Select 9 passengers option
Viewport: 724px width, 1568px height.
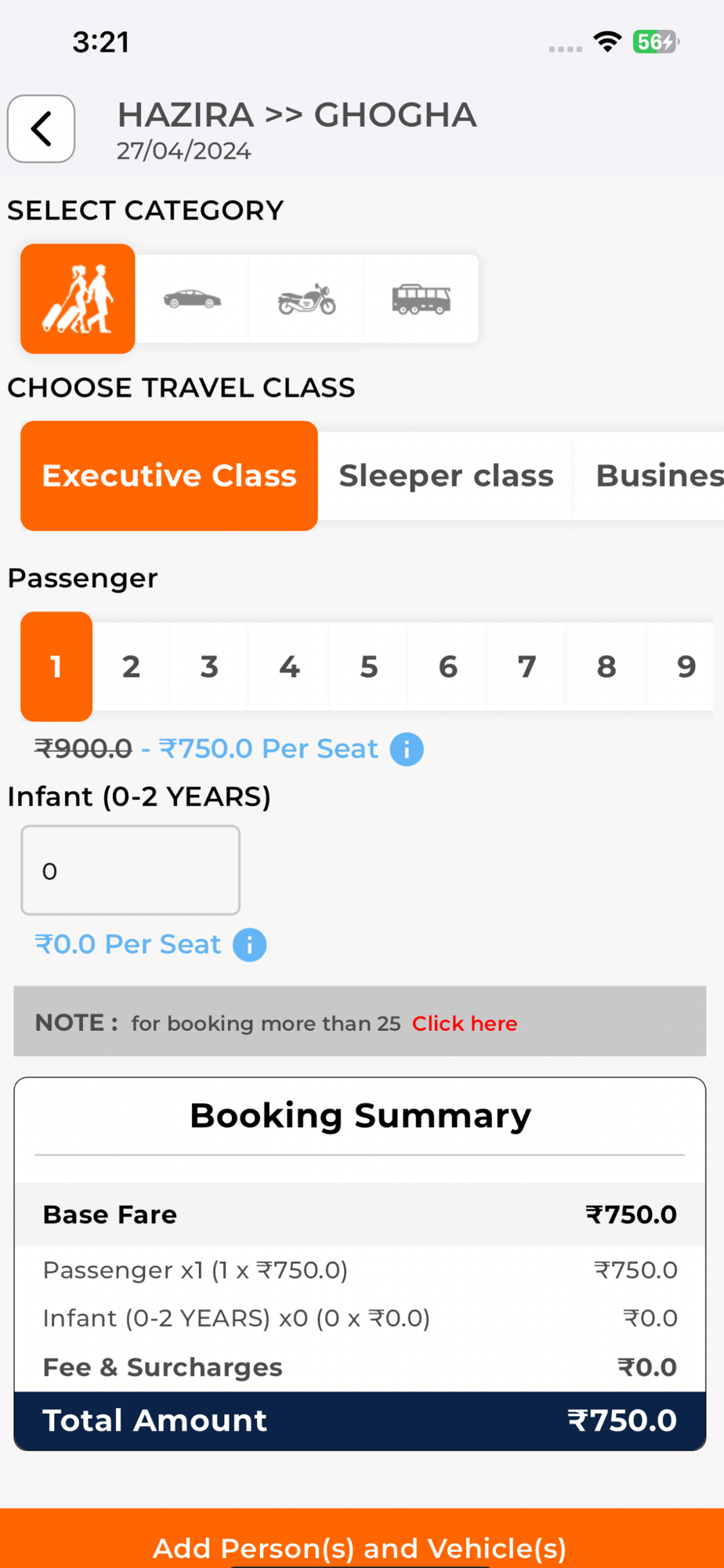(x=686, y=666)
